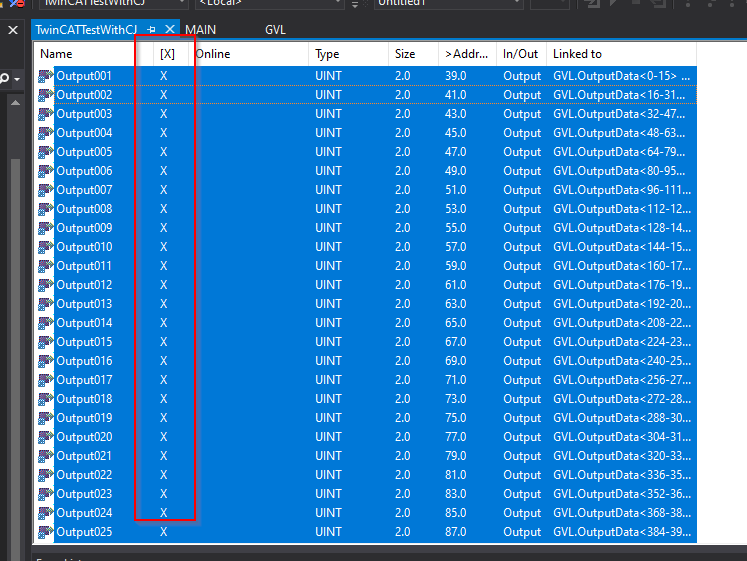747x561 pixels.
Task: Open the search options dropdown
Action: pos(17,79)
